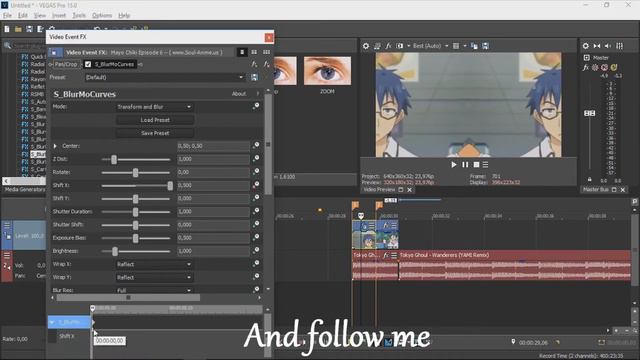
Task: Open Wrap X Reflect dropdown
Action: pyautogui.click(x=155, y=264)
